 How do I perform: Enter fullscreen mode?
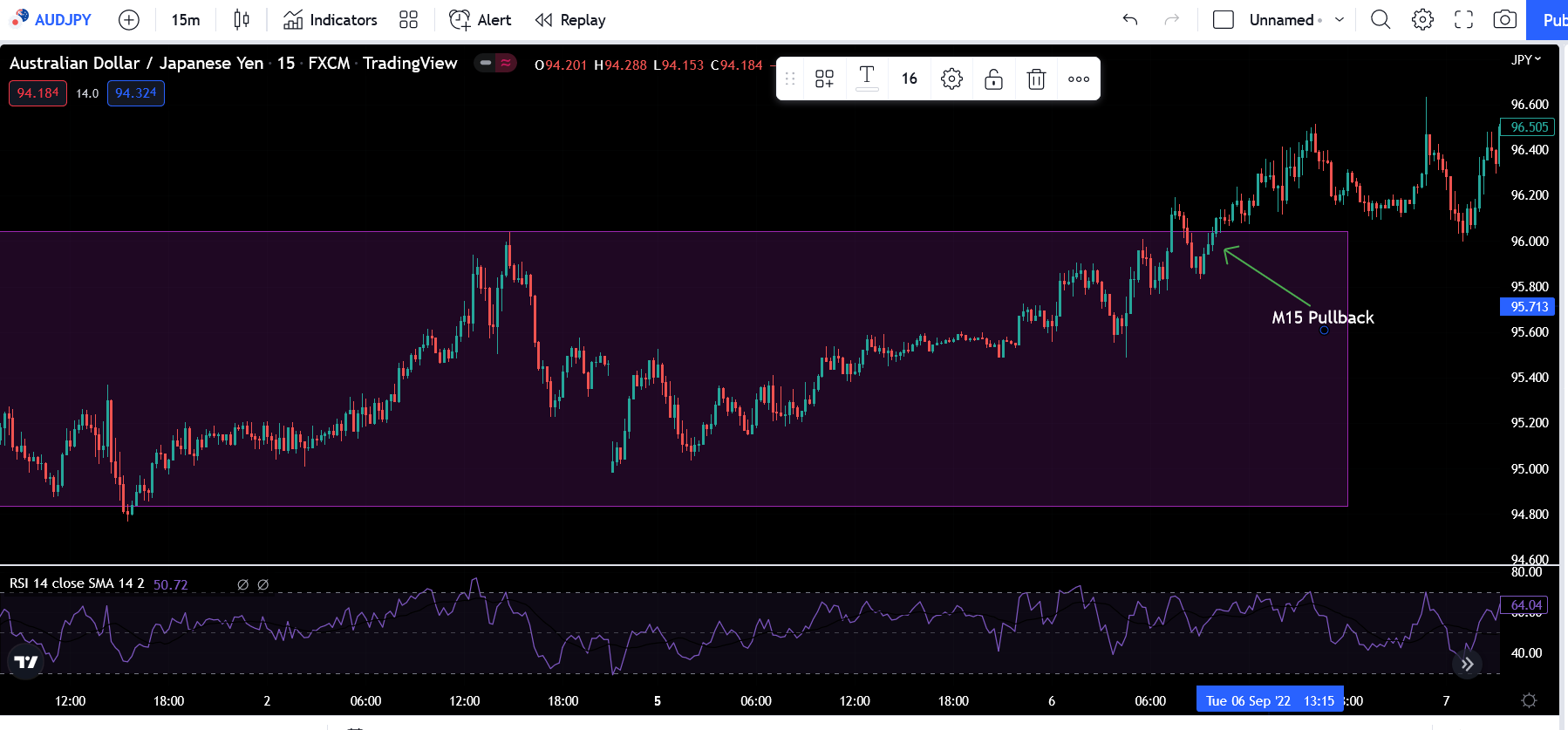(x=1463, y=20)
